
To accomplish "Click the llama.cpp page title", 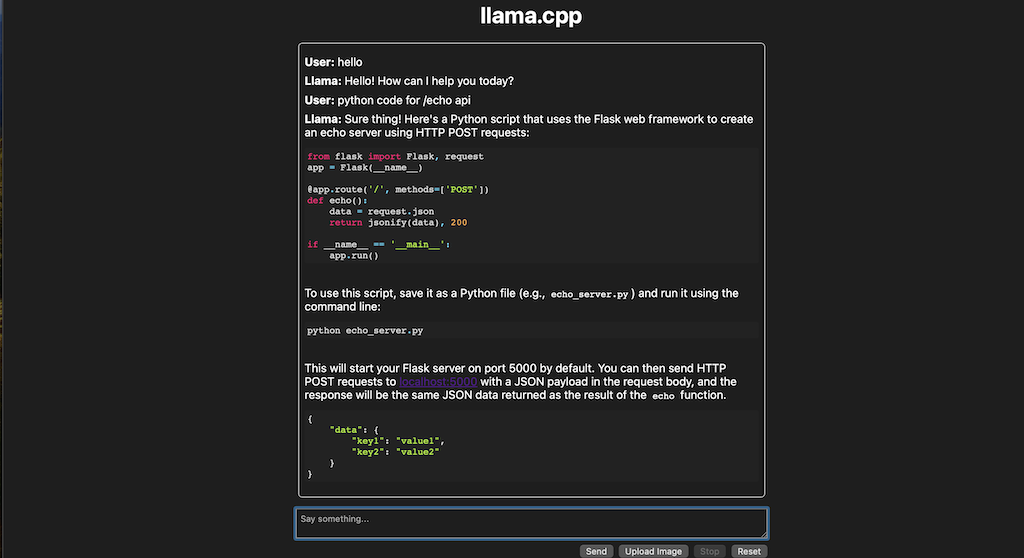I will tap(530, 16).
